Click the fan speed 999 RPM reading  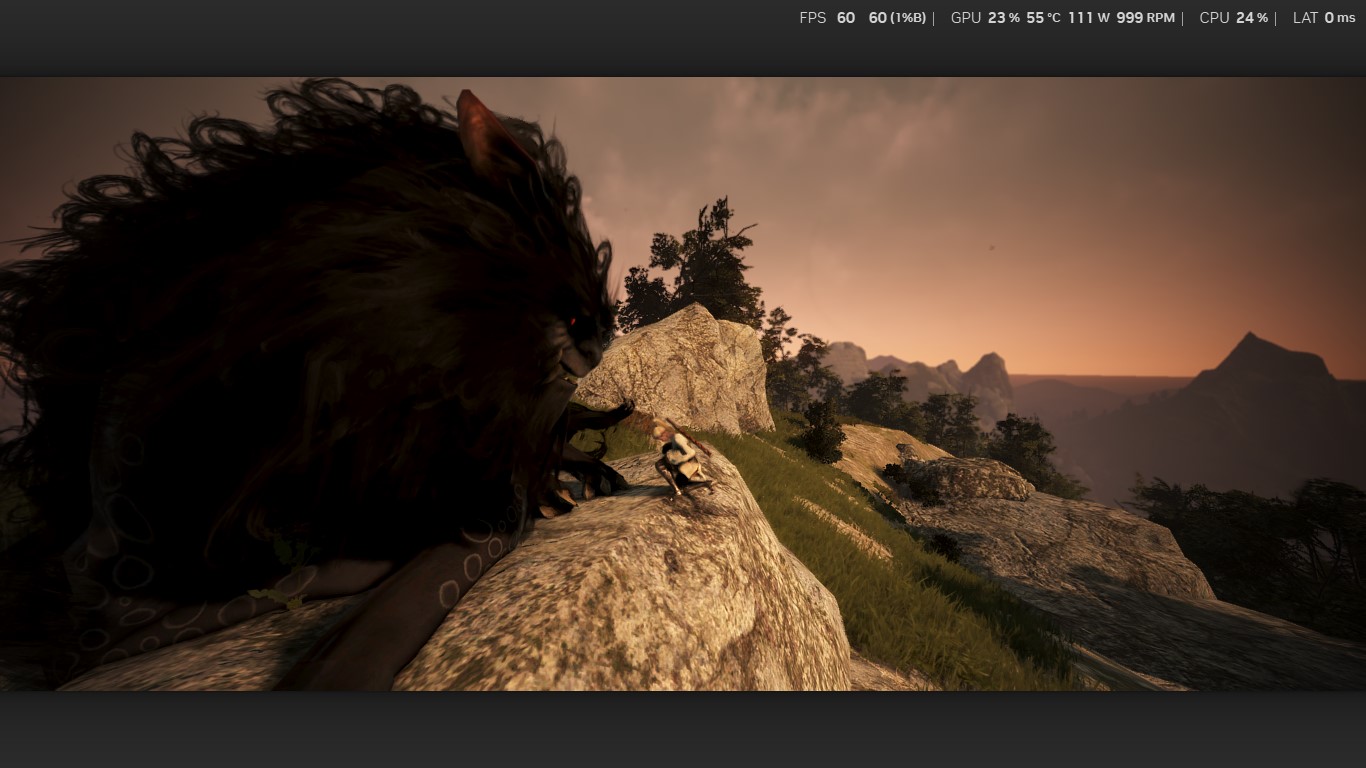pos(1145,18)
